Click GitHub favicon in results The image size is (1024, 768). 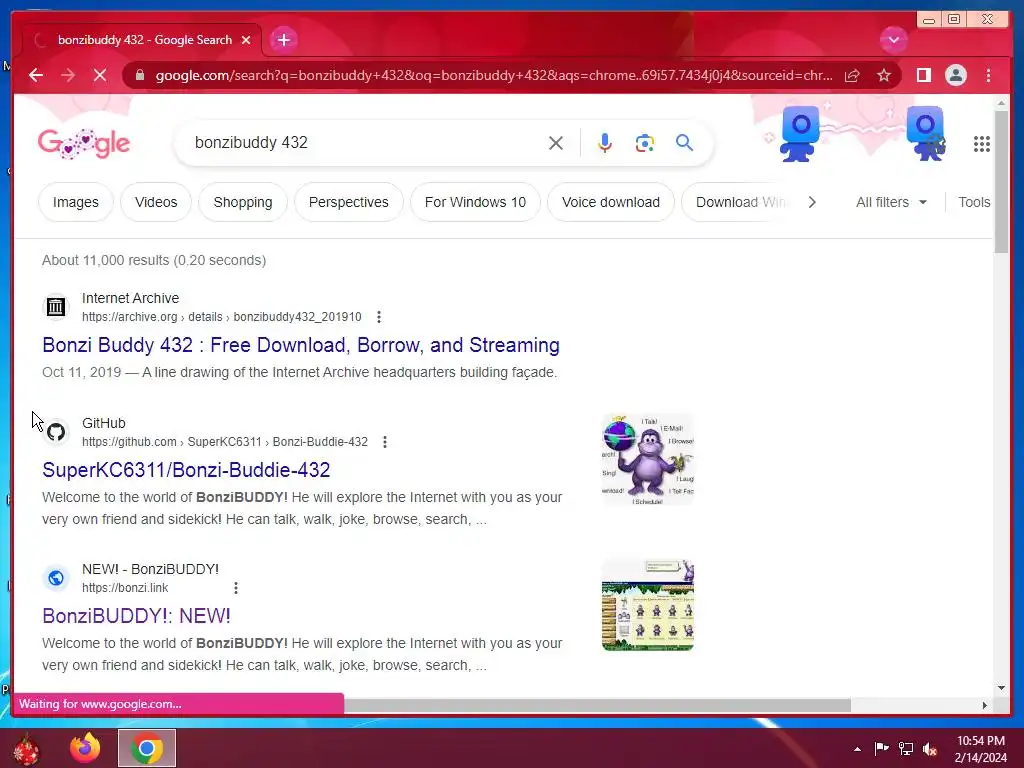(56, 432)
